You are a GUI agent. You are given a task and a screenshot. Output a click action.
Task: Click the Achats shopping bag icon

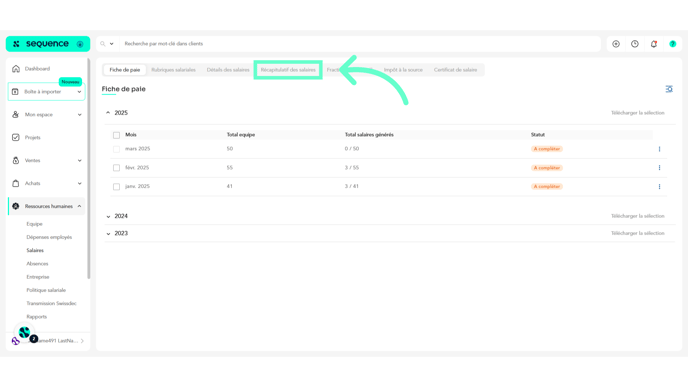pos(16,183)
